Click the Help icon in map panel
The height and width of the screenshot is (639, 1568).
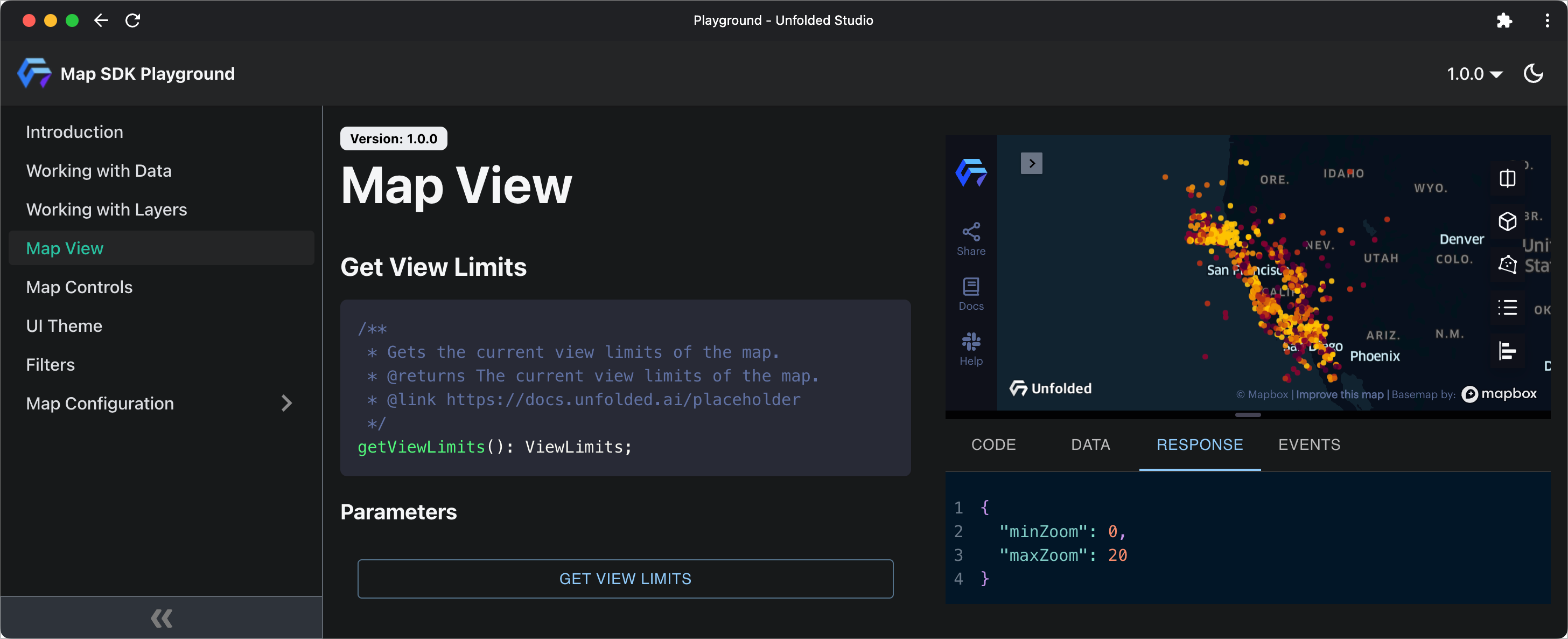(971, 349)
